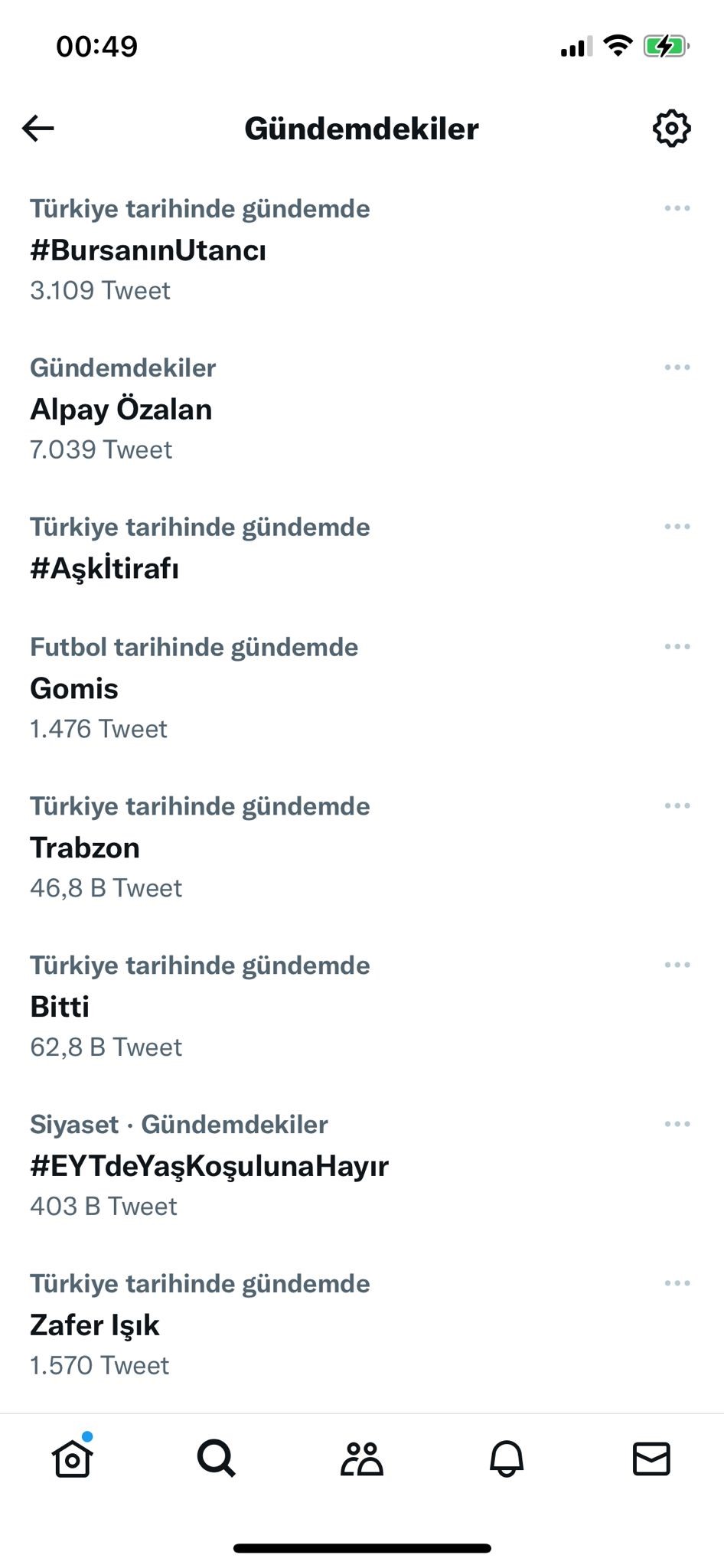View the Alpay Özalan trend
724x1568 pixels.
pos(121,410)
